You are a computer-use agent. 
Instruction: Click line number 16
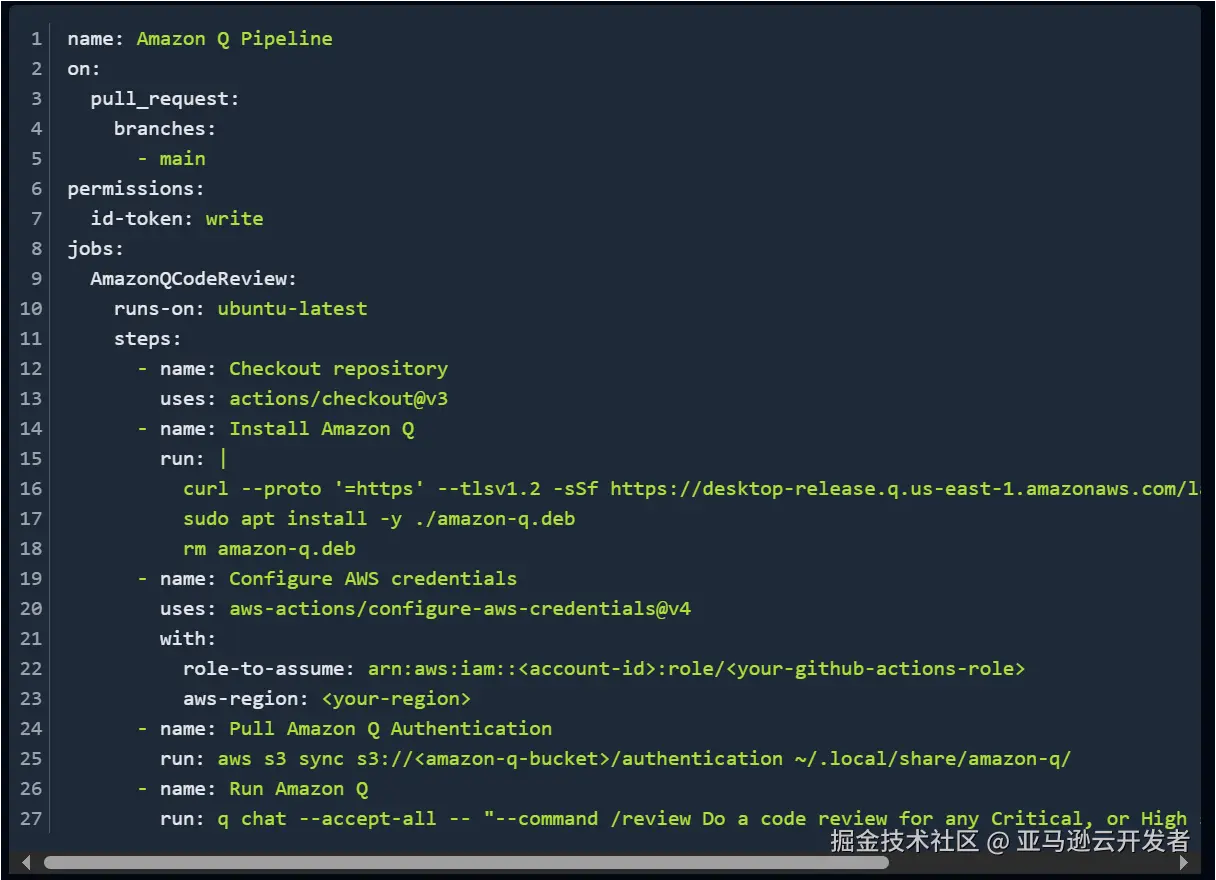(x=31, y=489)
